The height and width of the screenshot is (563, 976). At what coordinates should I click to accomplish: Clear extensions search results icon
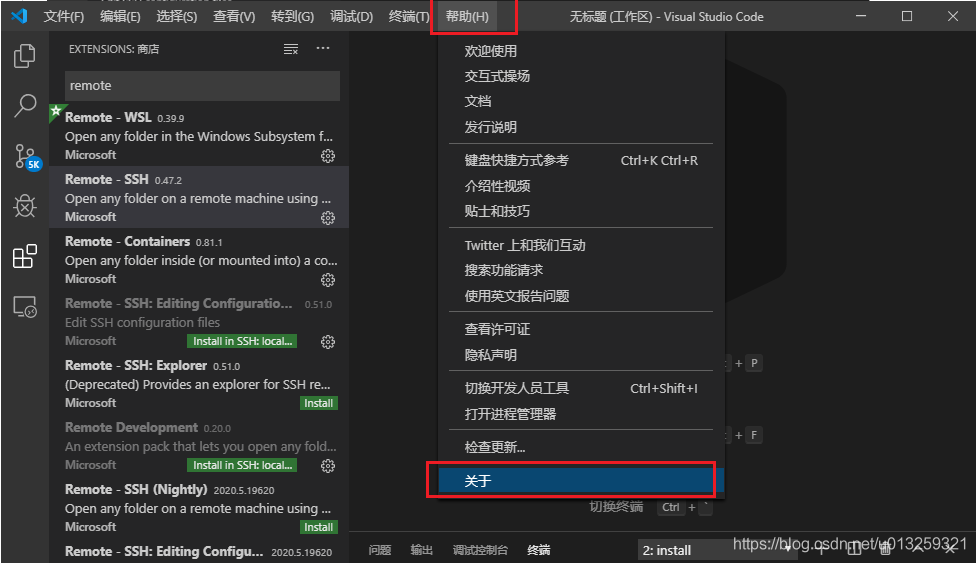click(291, 49)
